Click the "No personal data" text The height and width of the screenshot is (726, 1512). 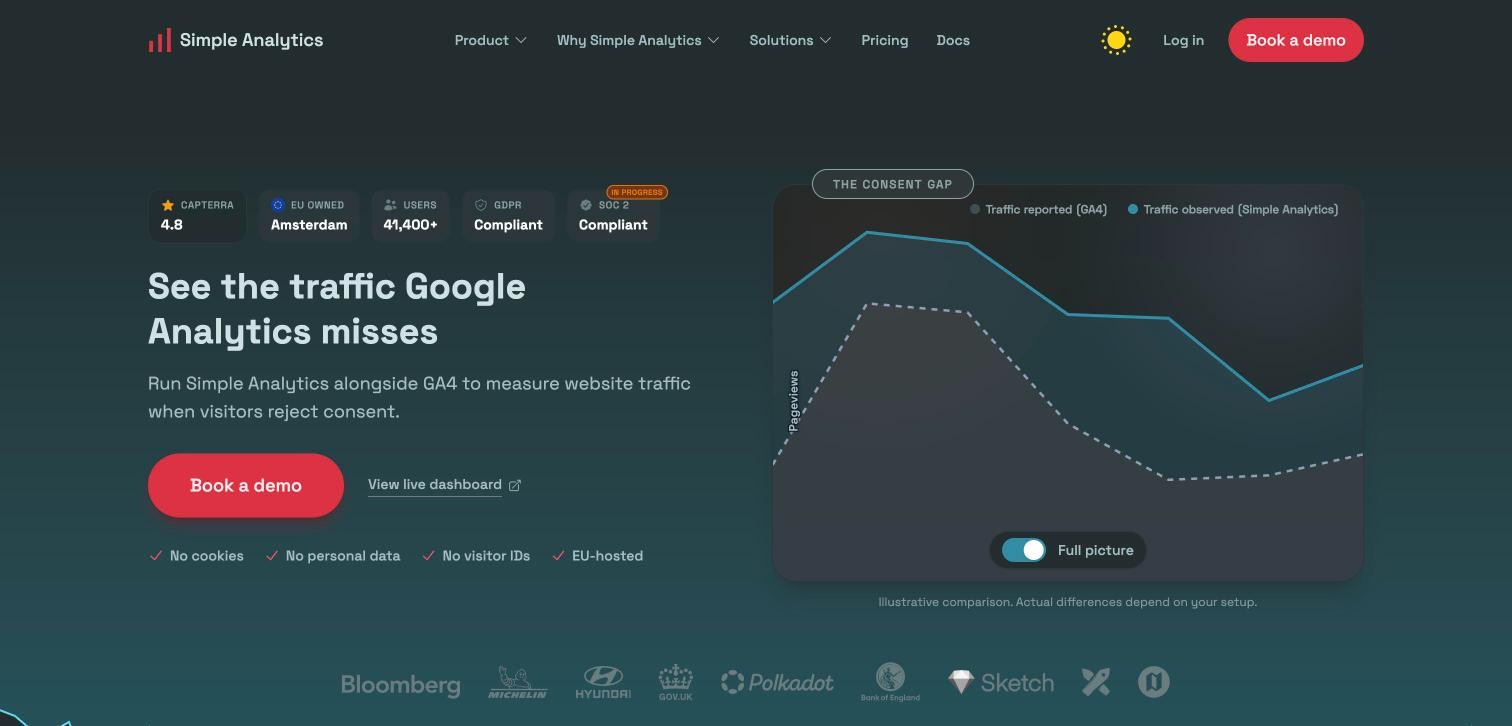coord(343,556)
